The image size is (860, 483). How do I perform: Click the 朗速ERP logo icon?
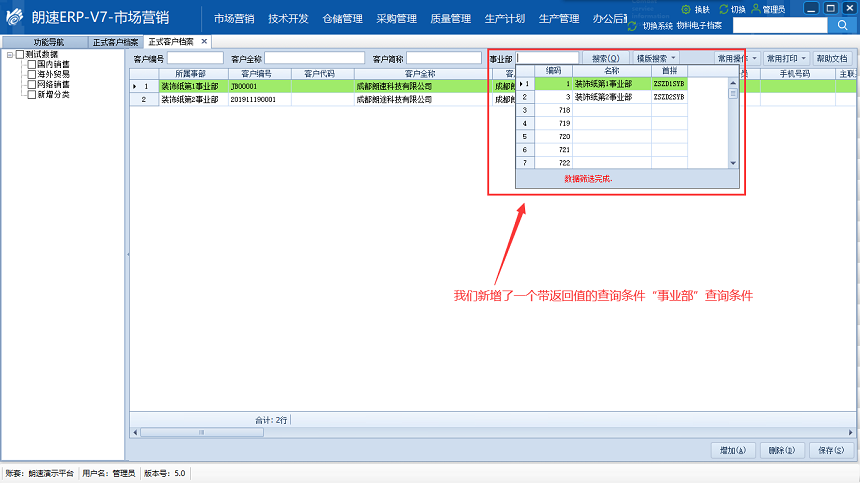(14, 18)
